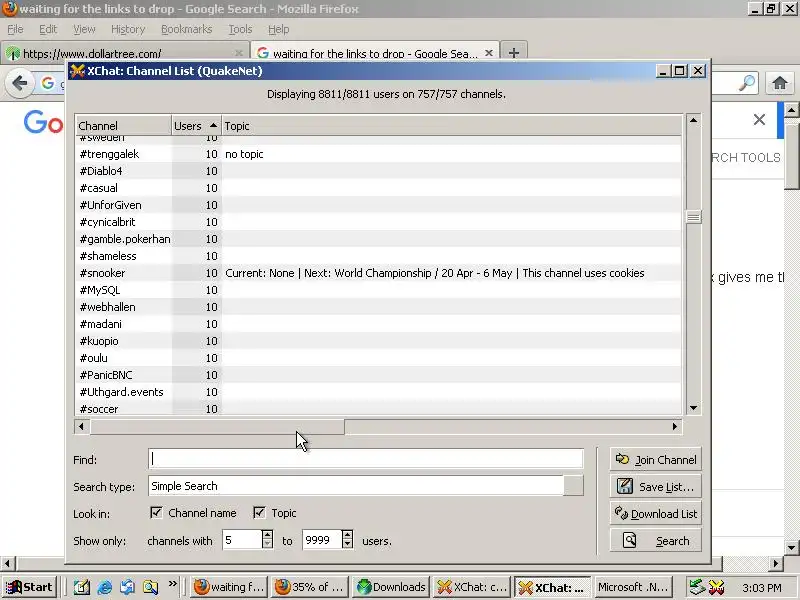Viewport: 800px width, 600px height.
Task: Select the #casual channel row
Action: 378,188
